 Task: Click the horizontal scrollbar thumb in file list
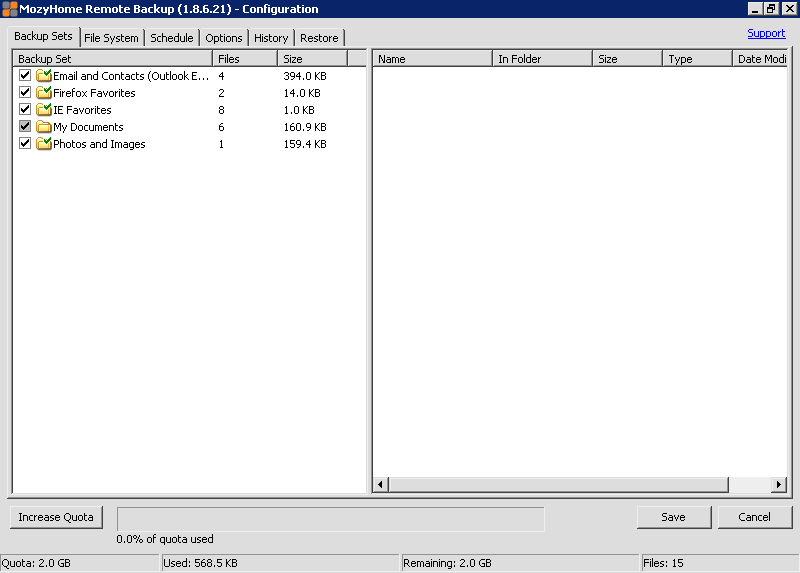(x=559, y=484)
